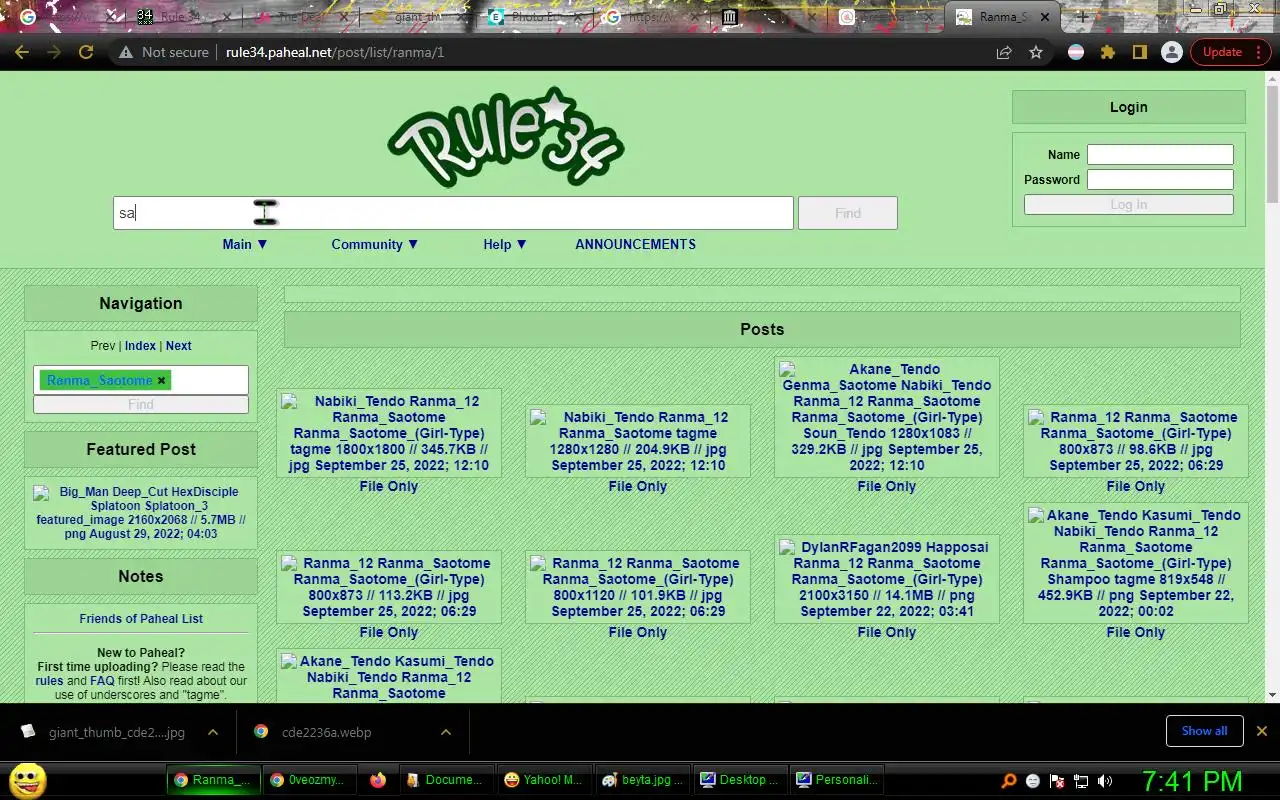The width and height of the screenshot is (1280, 800).
Task: Click the Log In button
Action: pyautogui.click(x=1128, y=204)
